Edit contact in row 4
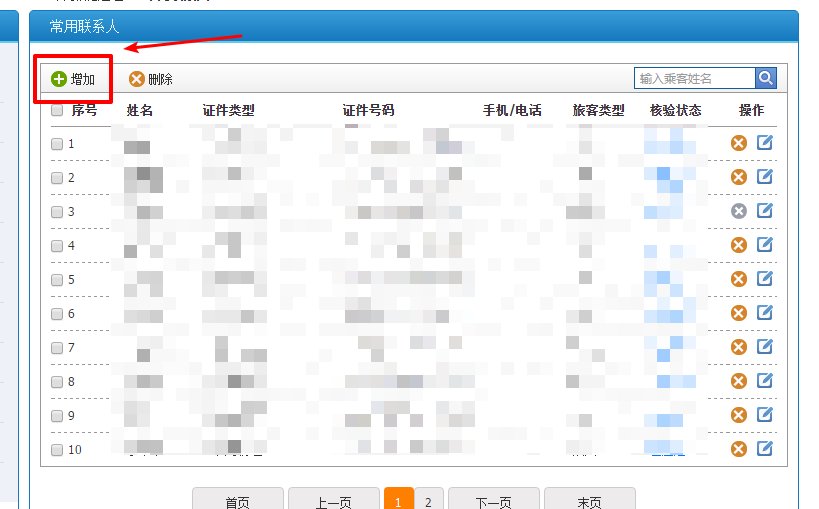Viewport: 819px width, 509px height. click(765, 244)
